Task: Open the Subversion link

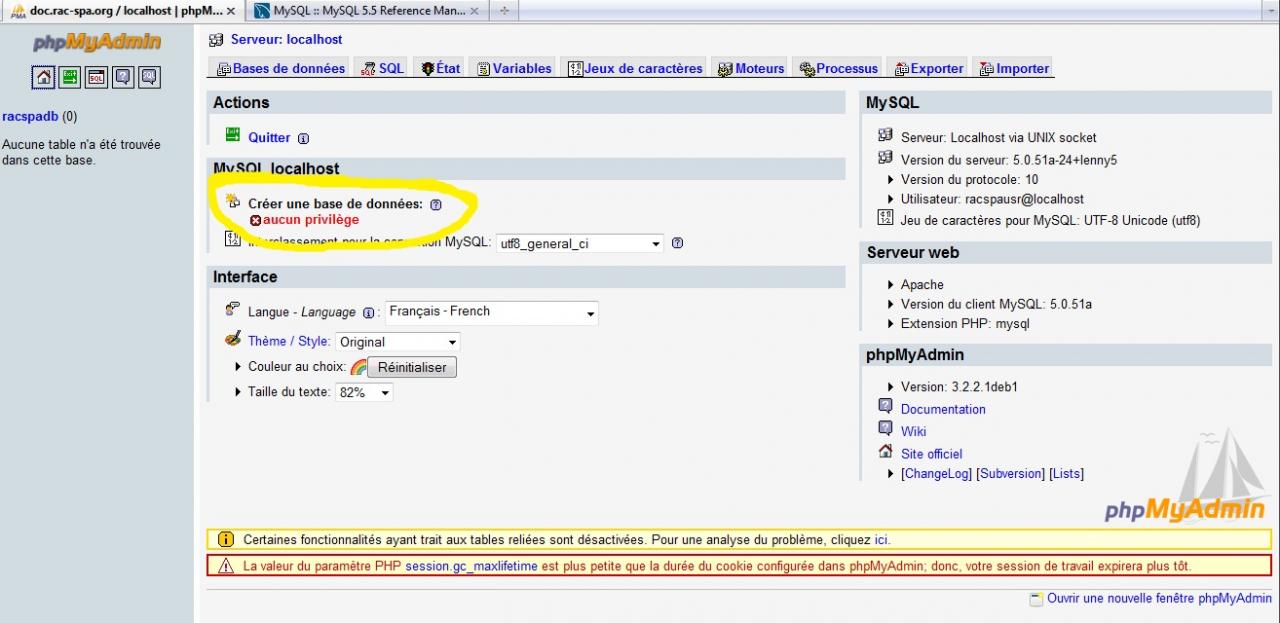Action: coord(1010,474)
